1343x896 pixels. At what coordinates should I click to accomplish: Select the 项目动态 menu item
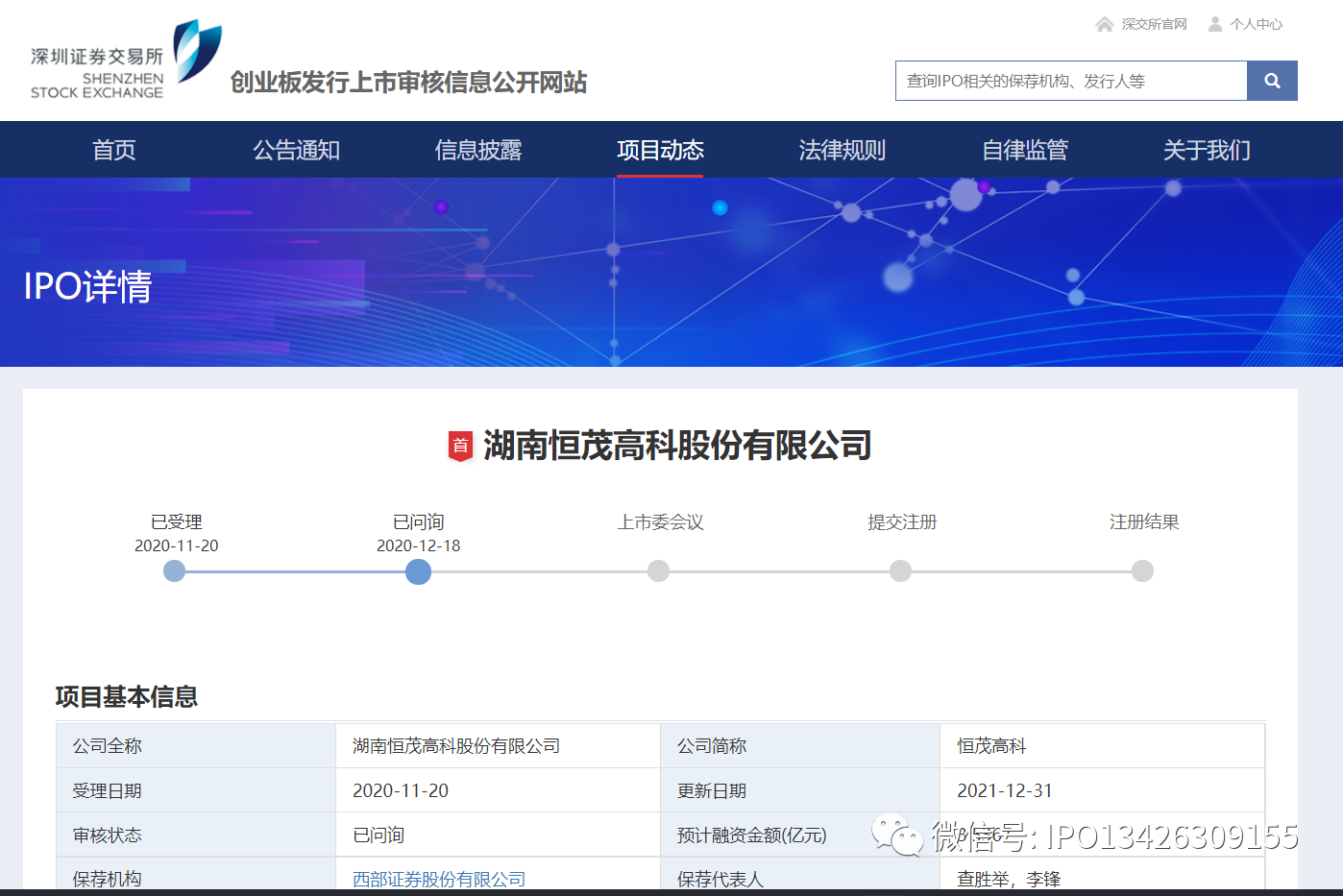pyautogui.click(x=660, y=150)
